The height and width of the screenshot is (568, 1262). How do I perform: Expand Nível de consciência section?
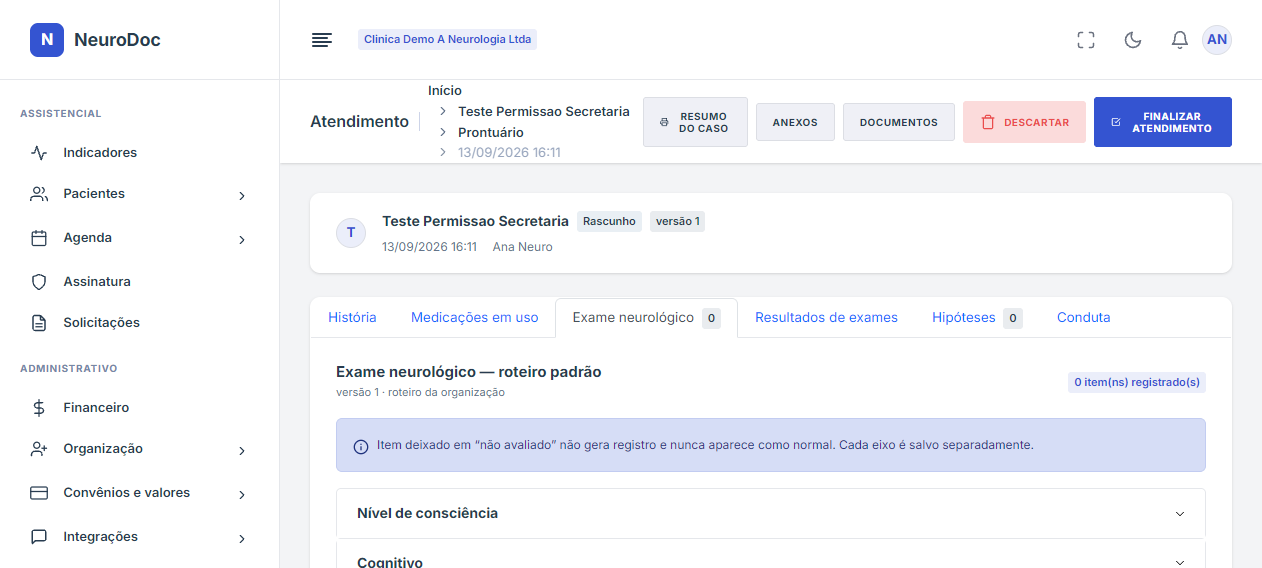771,513
